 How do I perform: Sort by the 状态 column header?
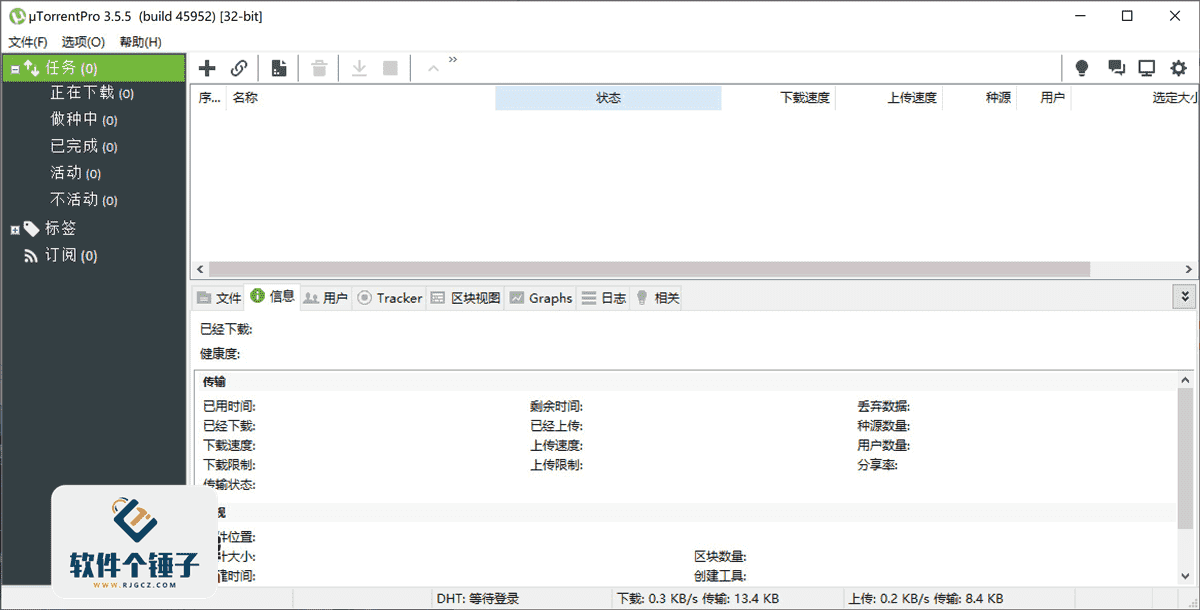coord(608,98)
